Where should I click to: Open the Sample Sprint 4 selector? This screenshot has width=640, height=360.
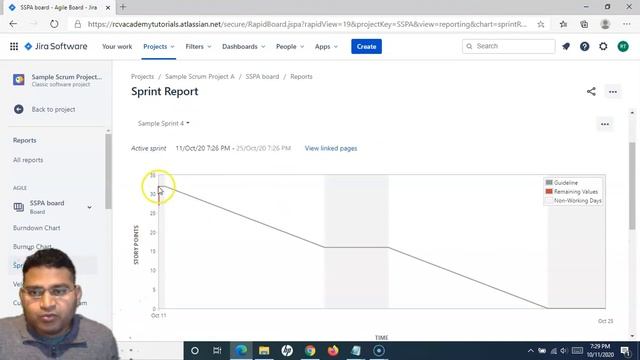(163, 123)
